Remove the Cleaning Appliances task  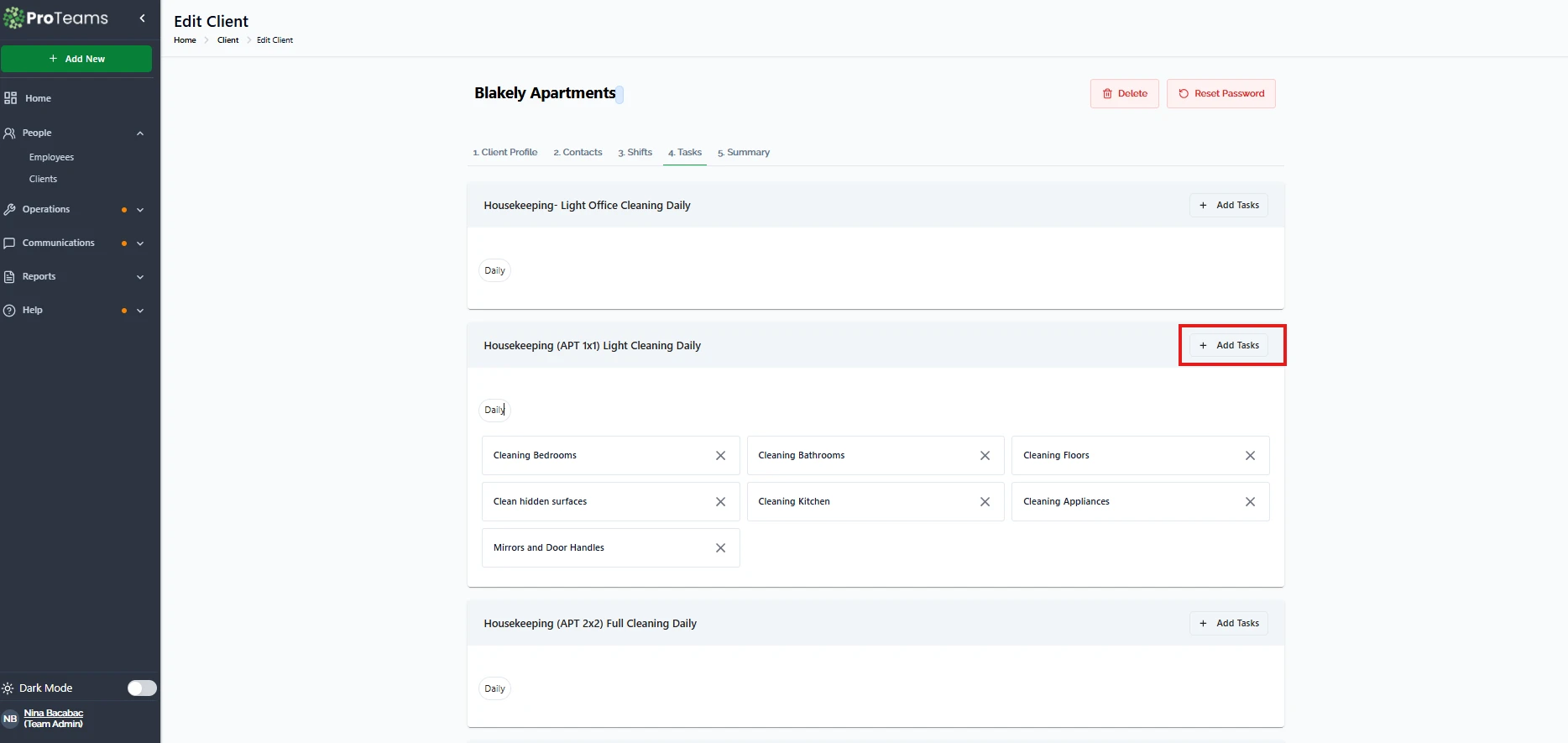(x=1250, y=502)
